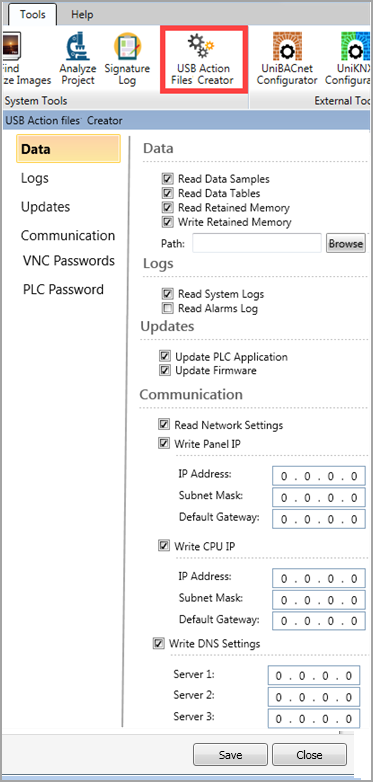Click the Path text field
373x782 pixels.
coord(257,243)
